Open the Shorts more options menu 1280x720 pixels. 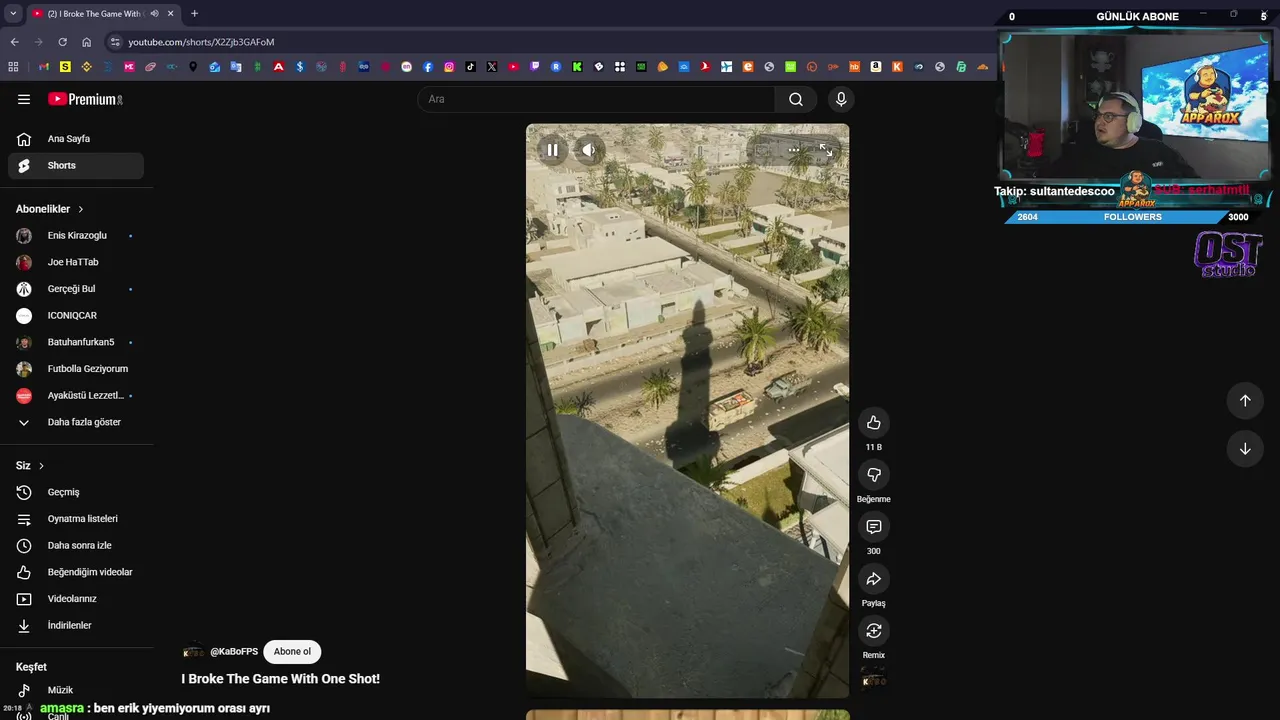click(x=794, y=150)
